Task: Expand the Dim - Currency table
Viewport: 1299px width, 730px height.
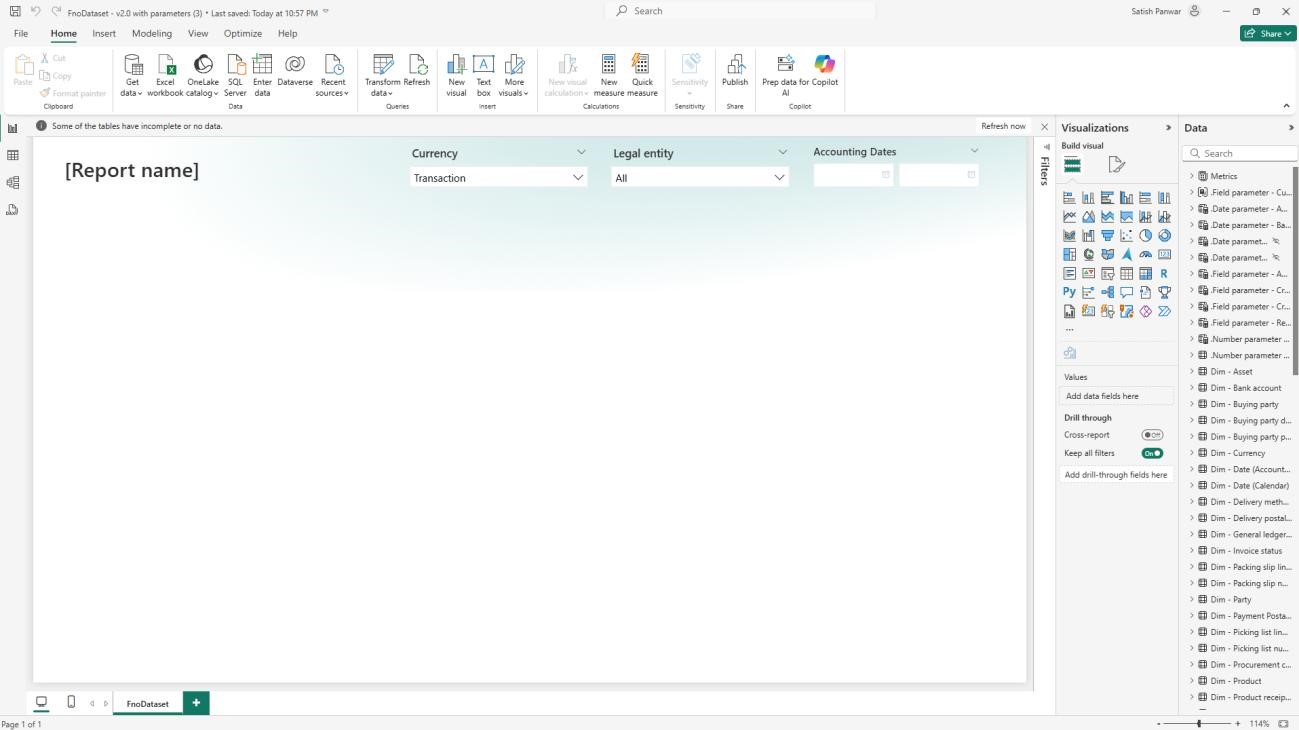Action: point(1192,453)
